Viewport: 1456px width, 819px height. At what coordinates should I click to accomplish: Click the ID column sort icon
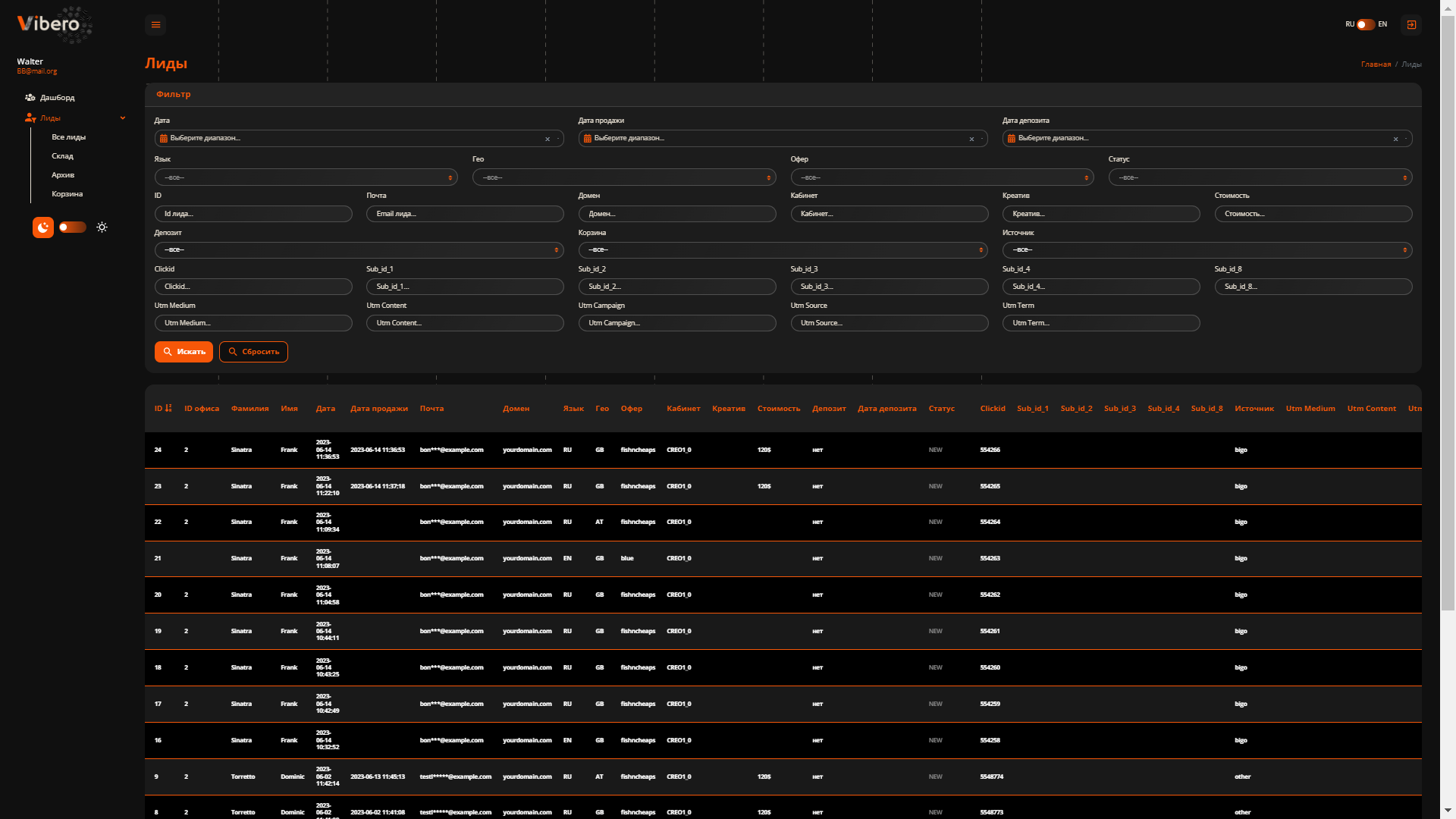(168, 408)
